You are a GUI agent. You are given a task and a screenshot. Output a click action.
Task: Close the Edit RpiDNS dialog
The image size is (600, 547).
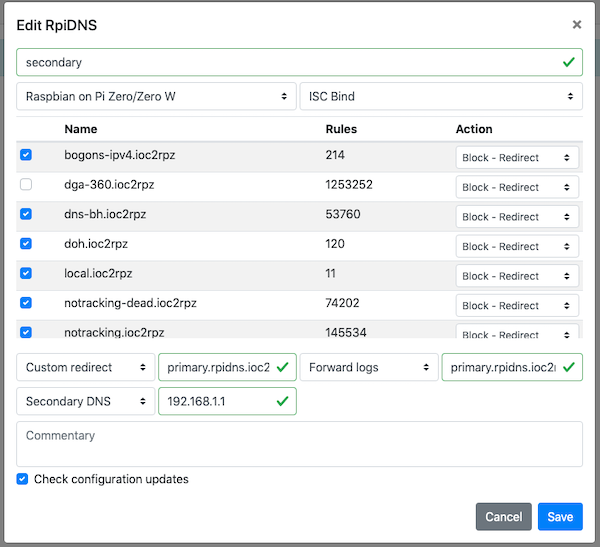[577, 25]
